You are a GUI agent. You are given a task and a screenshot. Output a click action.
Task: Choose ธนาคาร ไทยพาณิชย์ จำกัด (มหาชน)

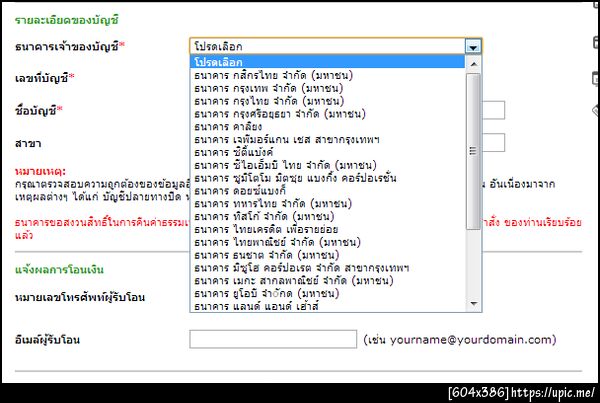click(328, 242)
